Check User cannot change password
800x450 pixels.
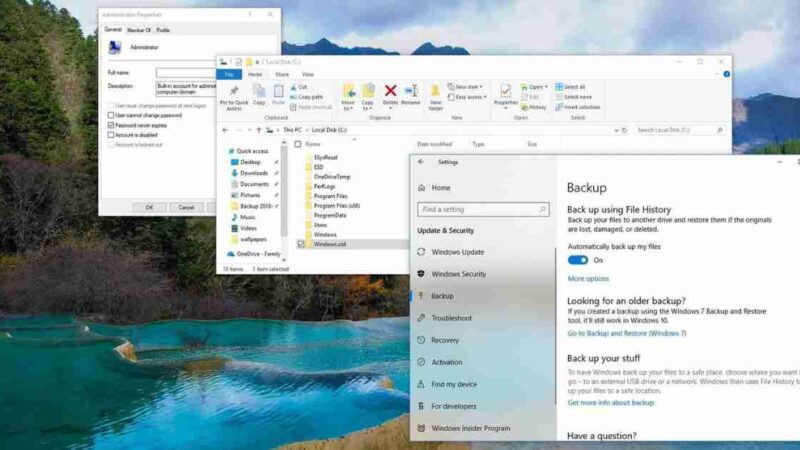click(x=111, y=115)
